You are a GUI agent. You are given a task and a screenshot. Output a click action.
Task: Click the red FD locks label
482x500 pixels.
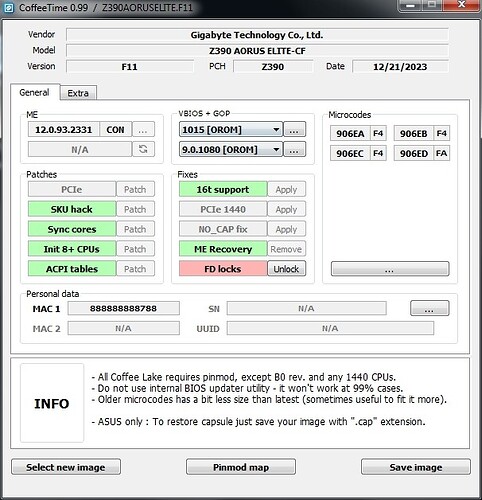click(x=223, y=269)
